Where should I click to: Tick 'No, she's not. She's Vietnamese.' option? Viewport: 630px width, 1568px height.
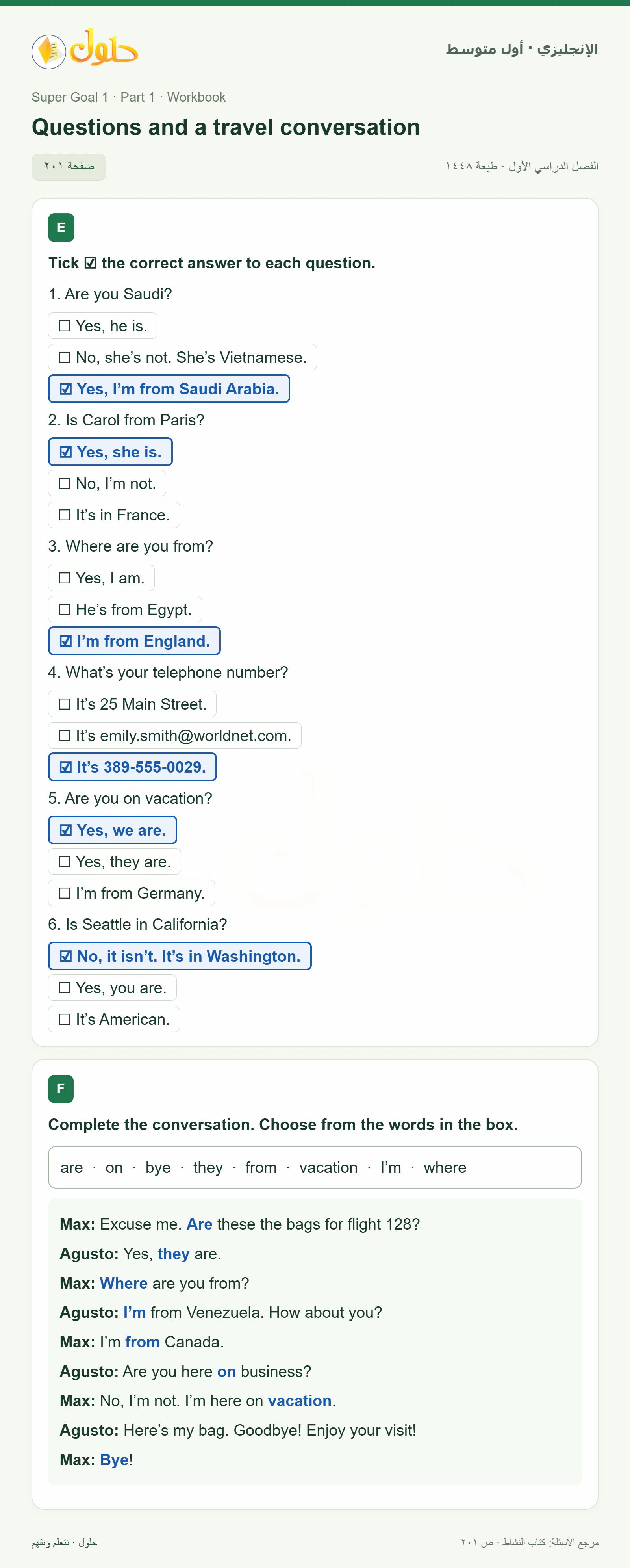click(182, 357)
